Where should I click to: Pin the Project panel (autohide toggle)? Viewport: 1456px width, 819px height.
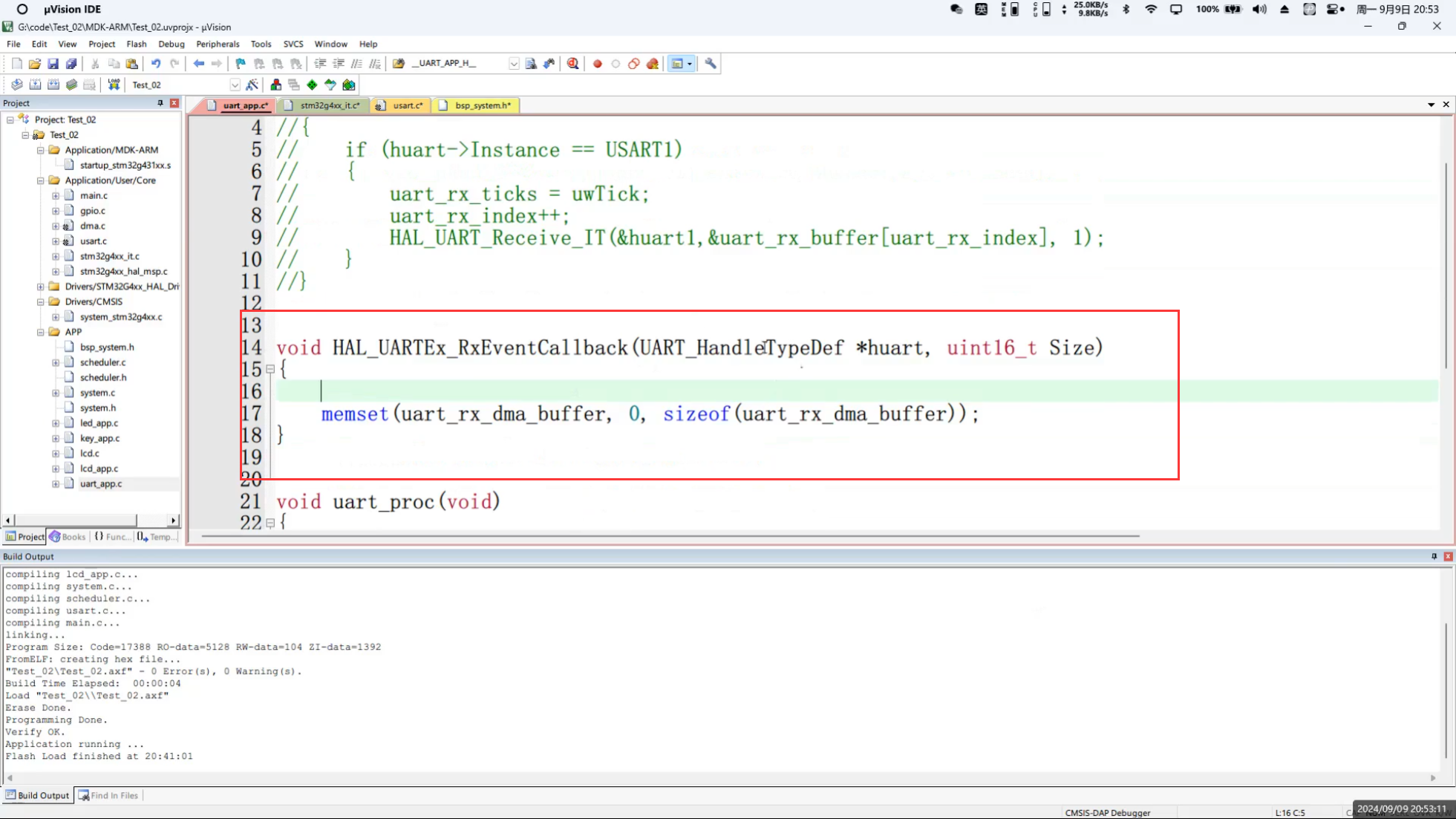point(160,103)
